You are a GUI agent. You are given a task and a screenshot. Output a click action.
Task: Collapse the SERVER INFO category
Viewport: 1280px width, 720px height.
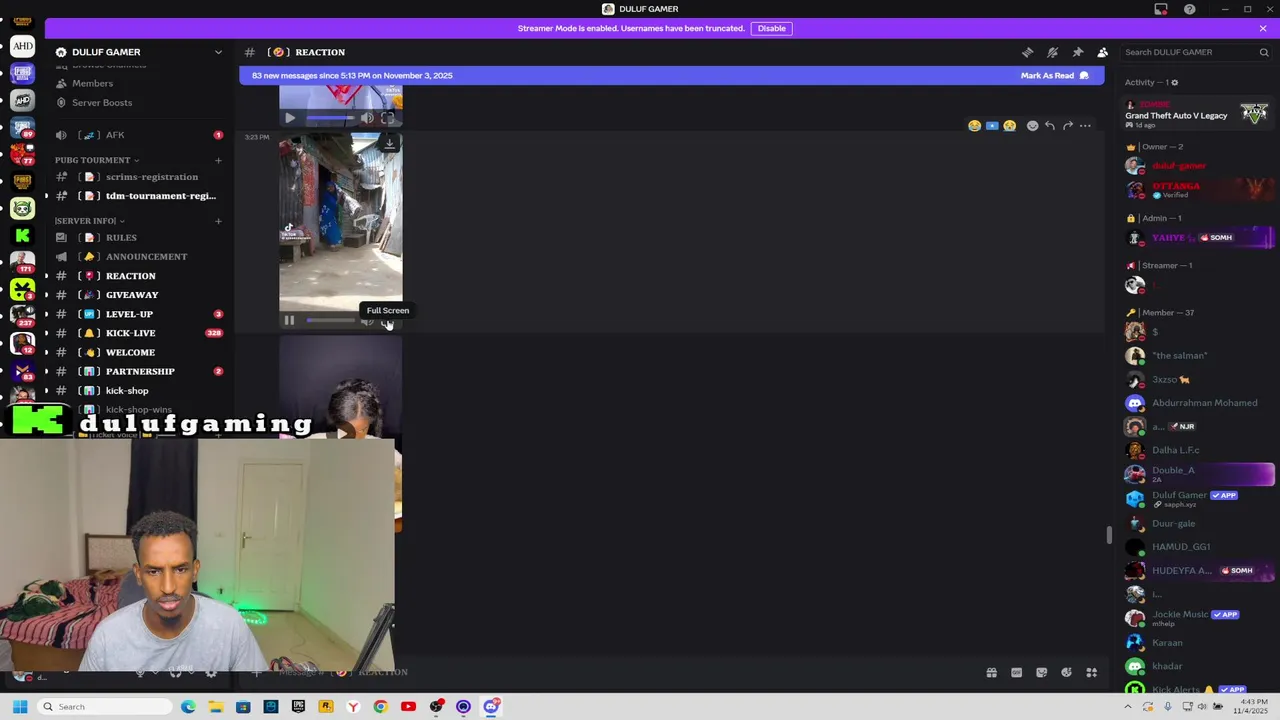[89, 221]
